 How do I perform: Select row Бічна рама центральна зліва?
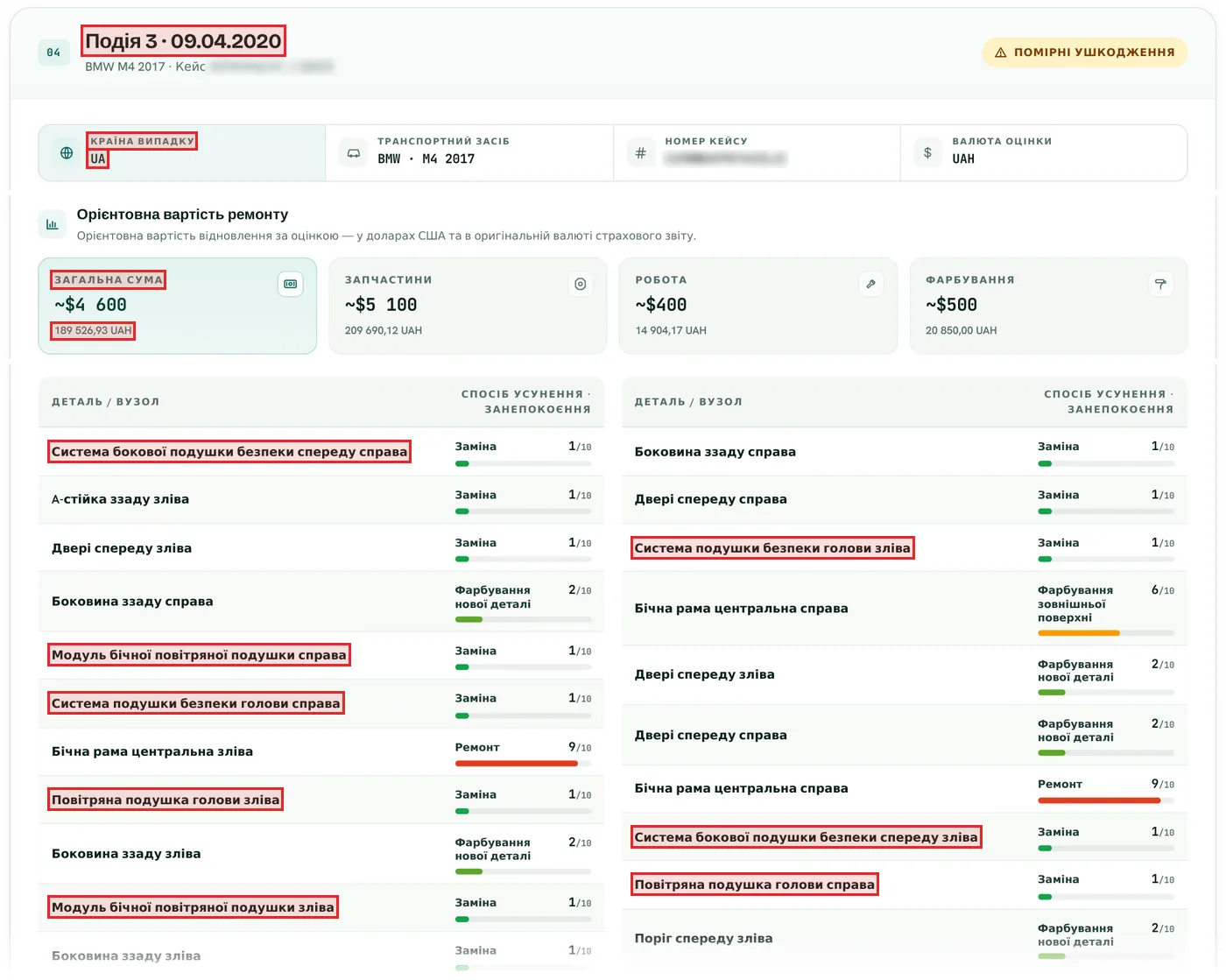tap(321, 751)
